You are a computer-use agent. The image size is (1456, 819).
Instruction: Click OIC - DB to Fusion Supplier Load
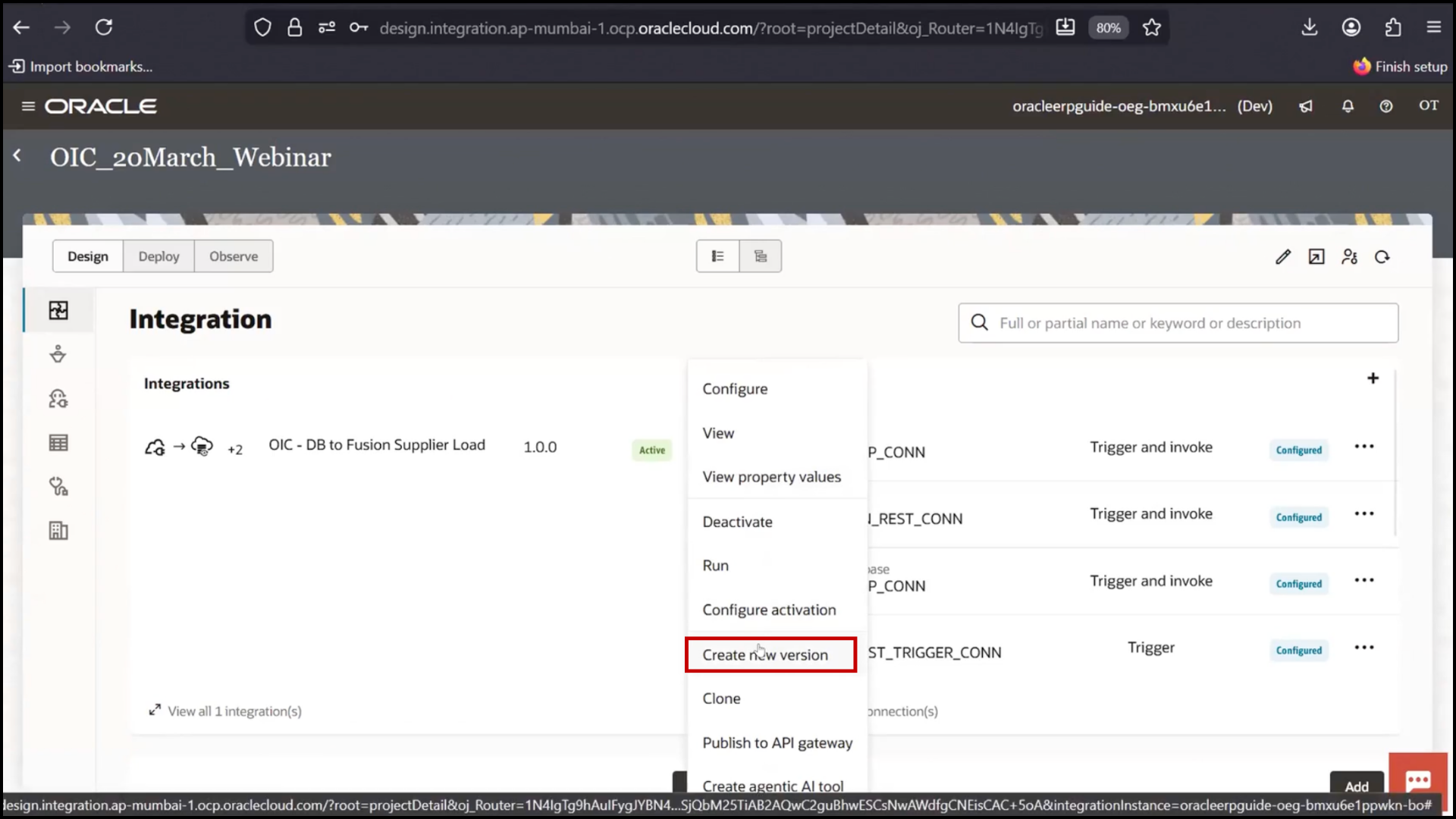click(x=377, y=445)
